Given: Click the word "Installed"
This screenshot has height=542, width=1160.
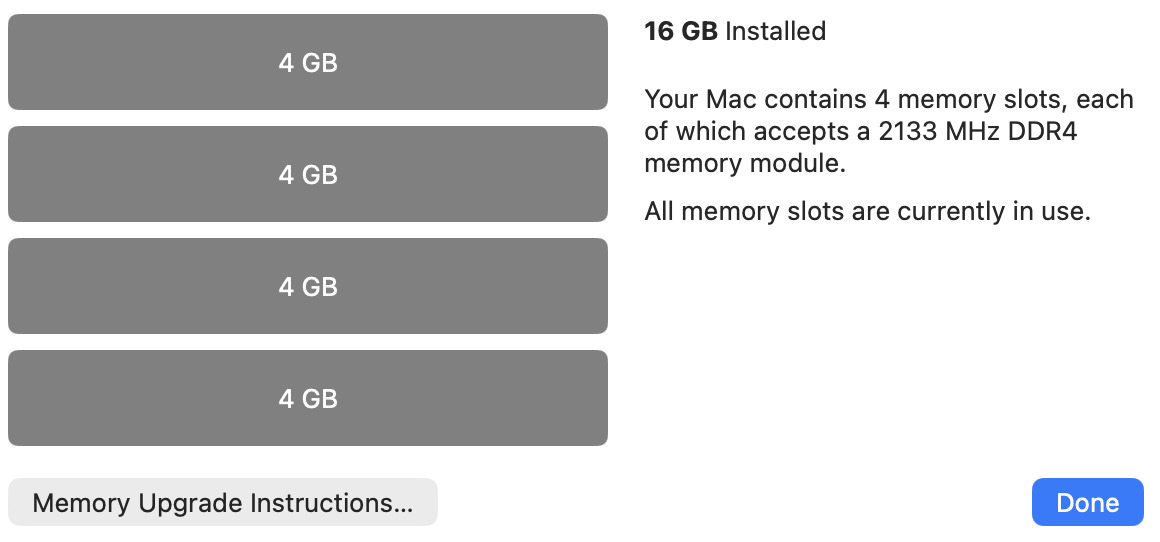Looking at the screenshot, I should pos(775,31).
